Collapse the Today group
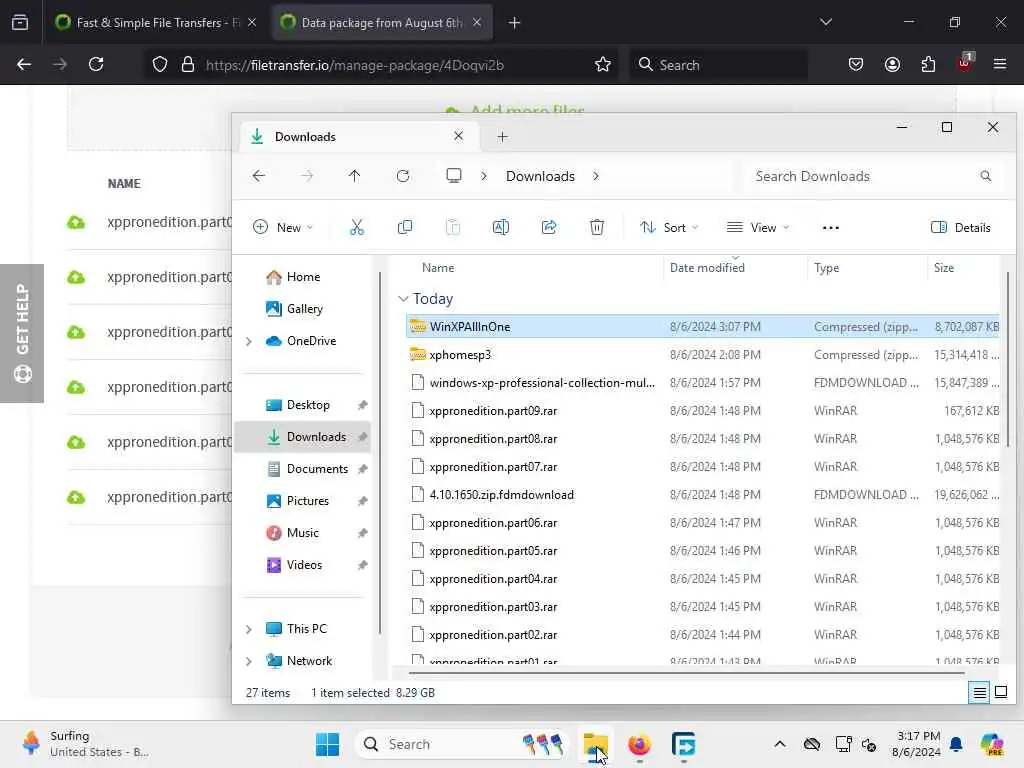The height and width of the screenshot is (768, 1024). click(x=403, y=298)
